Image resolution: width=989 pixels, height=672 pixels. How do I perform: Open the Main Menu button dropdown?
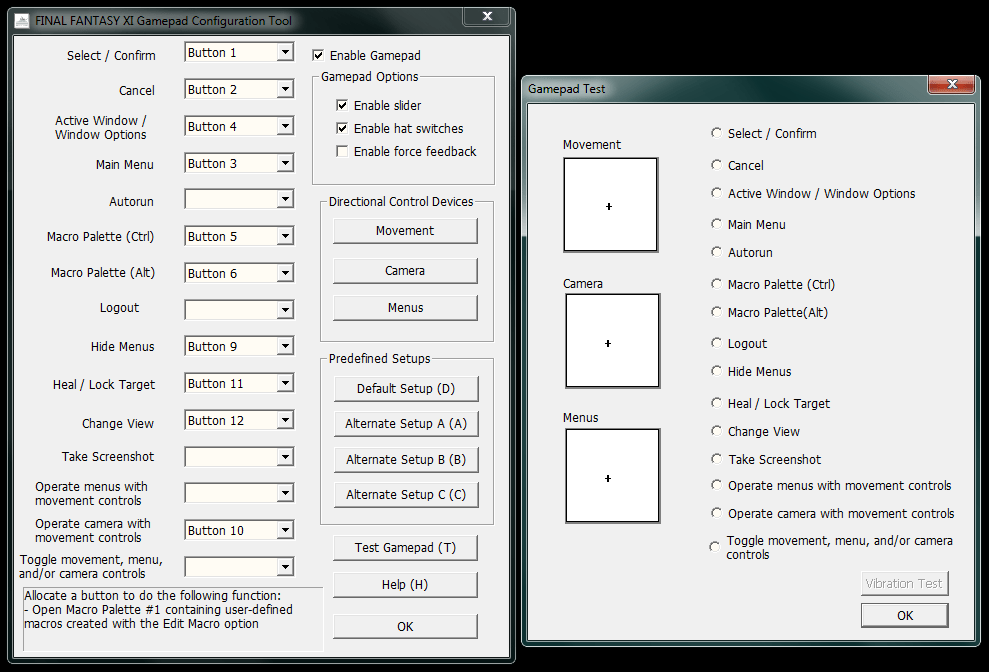click(x=285, y=163)
